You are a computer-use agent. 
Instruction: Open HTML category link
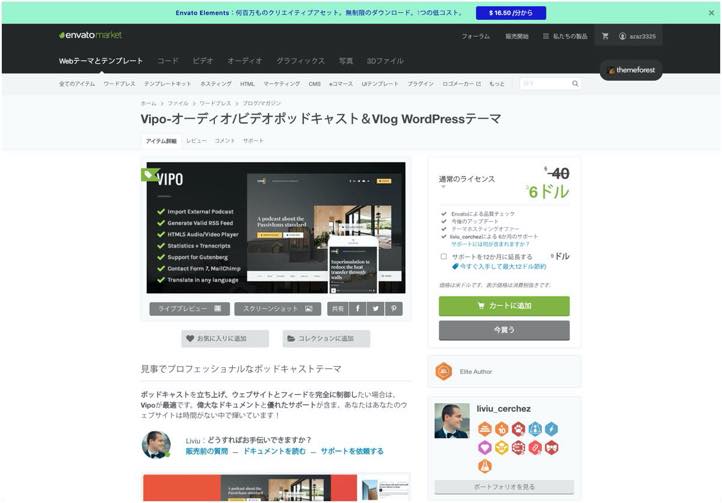coord(247,84)
